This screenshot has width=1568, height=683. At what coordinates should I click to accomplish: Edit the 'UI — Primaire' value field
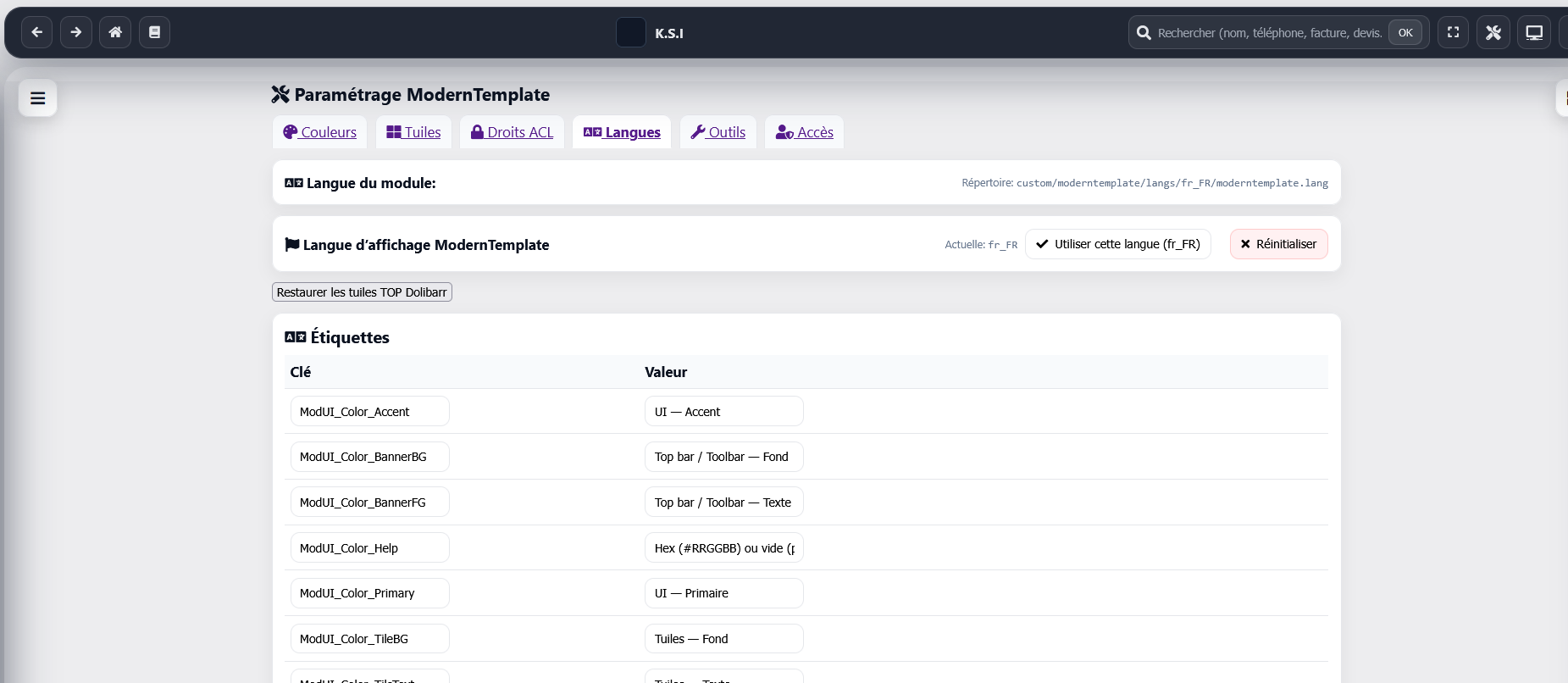[724, 593]
